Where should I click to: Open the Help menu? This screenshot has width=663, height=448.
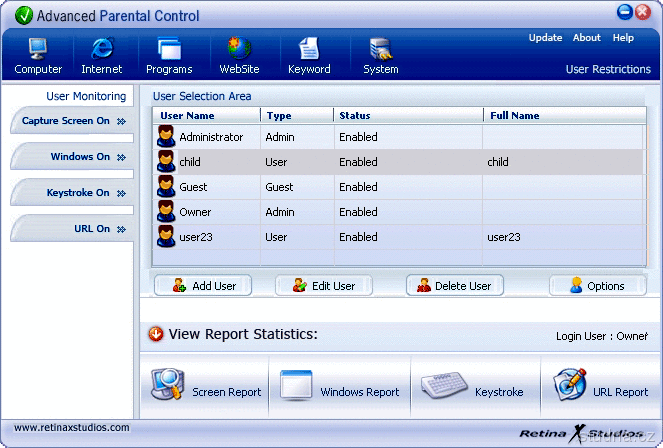[623, 38]
